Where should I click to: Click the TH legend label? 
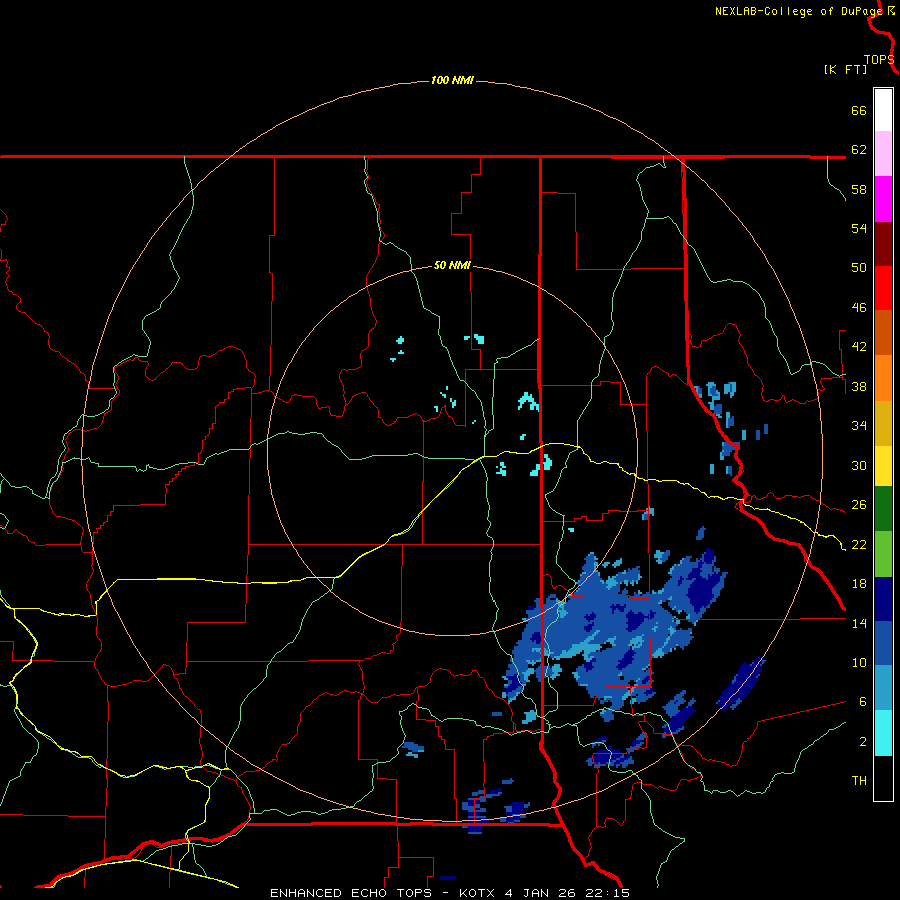coord(859,781)
